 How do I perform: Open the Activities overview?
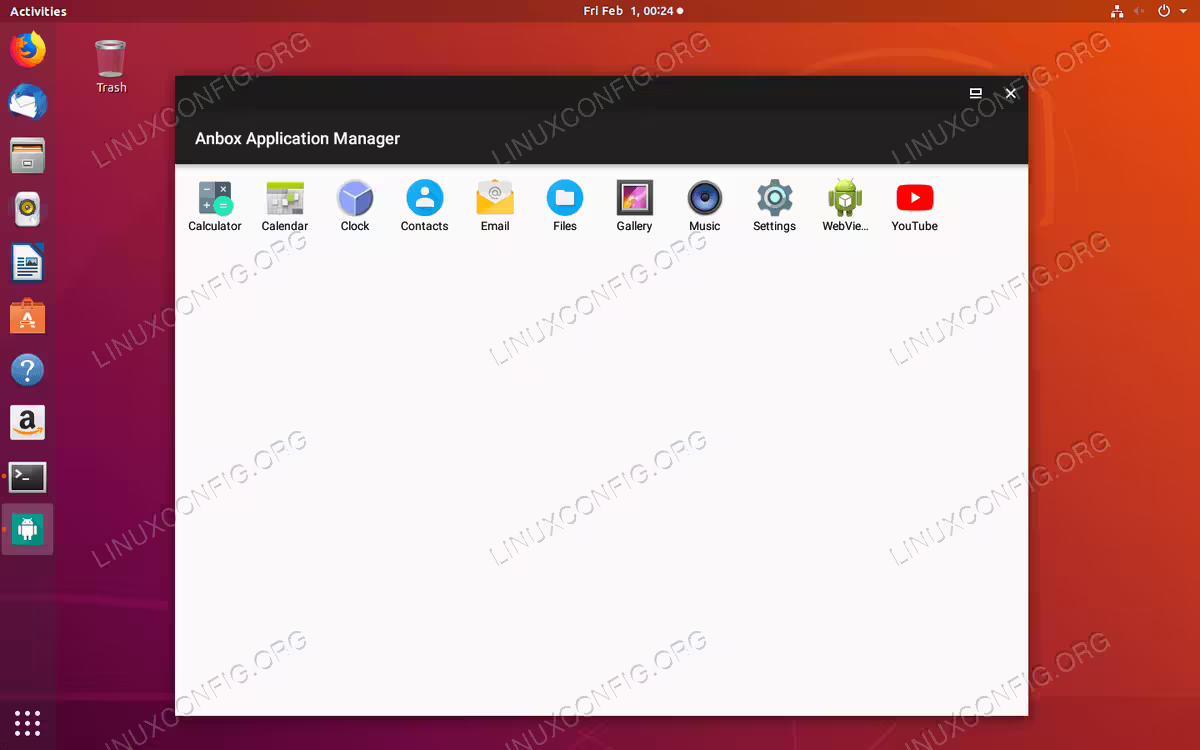point(38,11)
